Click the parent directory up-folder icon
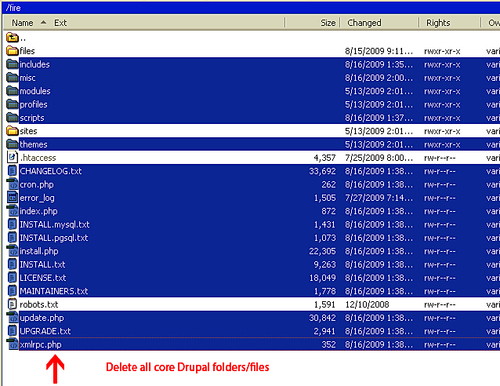500x386 pixels. (12, 37)
